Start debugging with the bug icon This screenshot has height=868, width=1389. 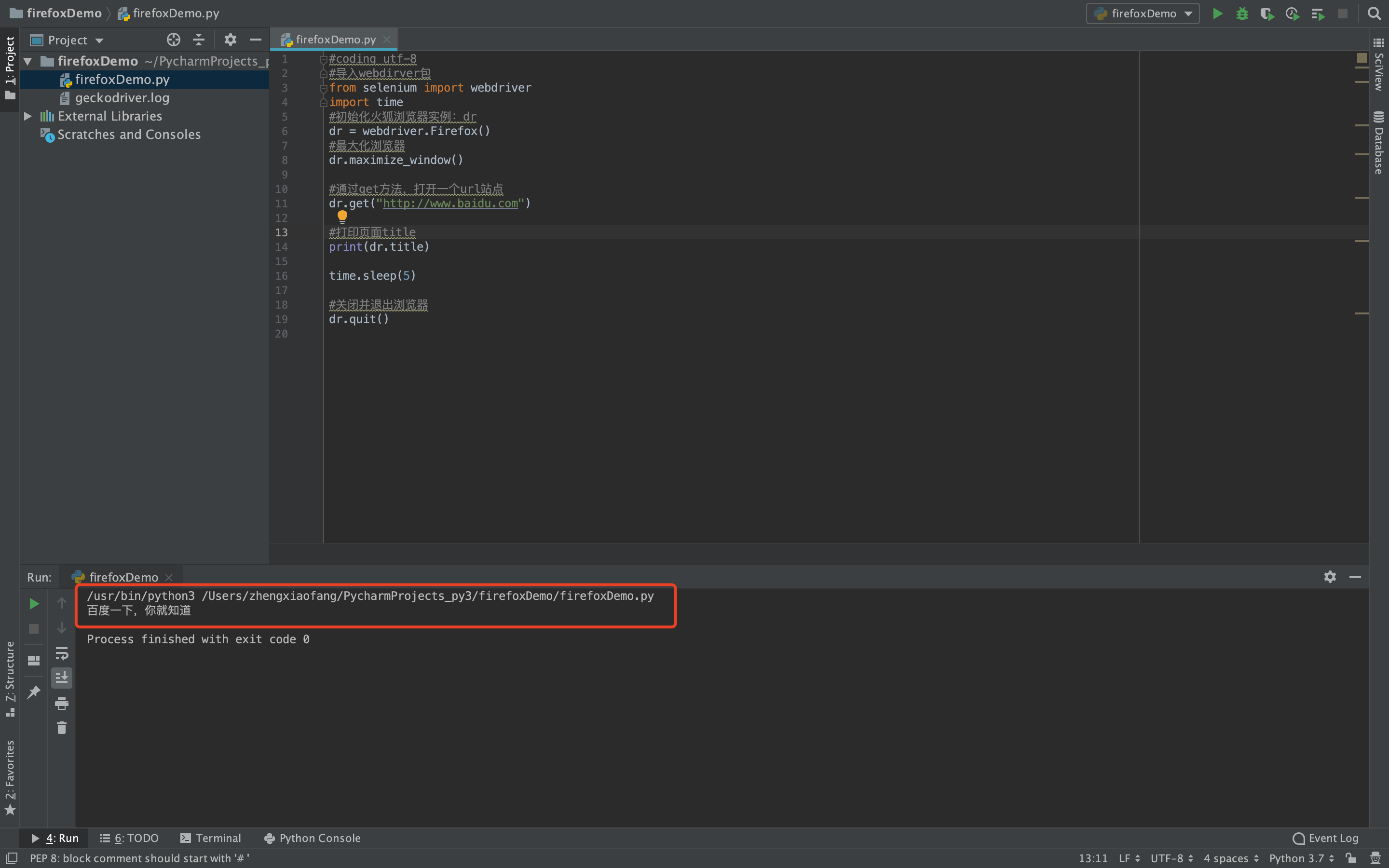(x=1242, y=13)
